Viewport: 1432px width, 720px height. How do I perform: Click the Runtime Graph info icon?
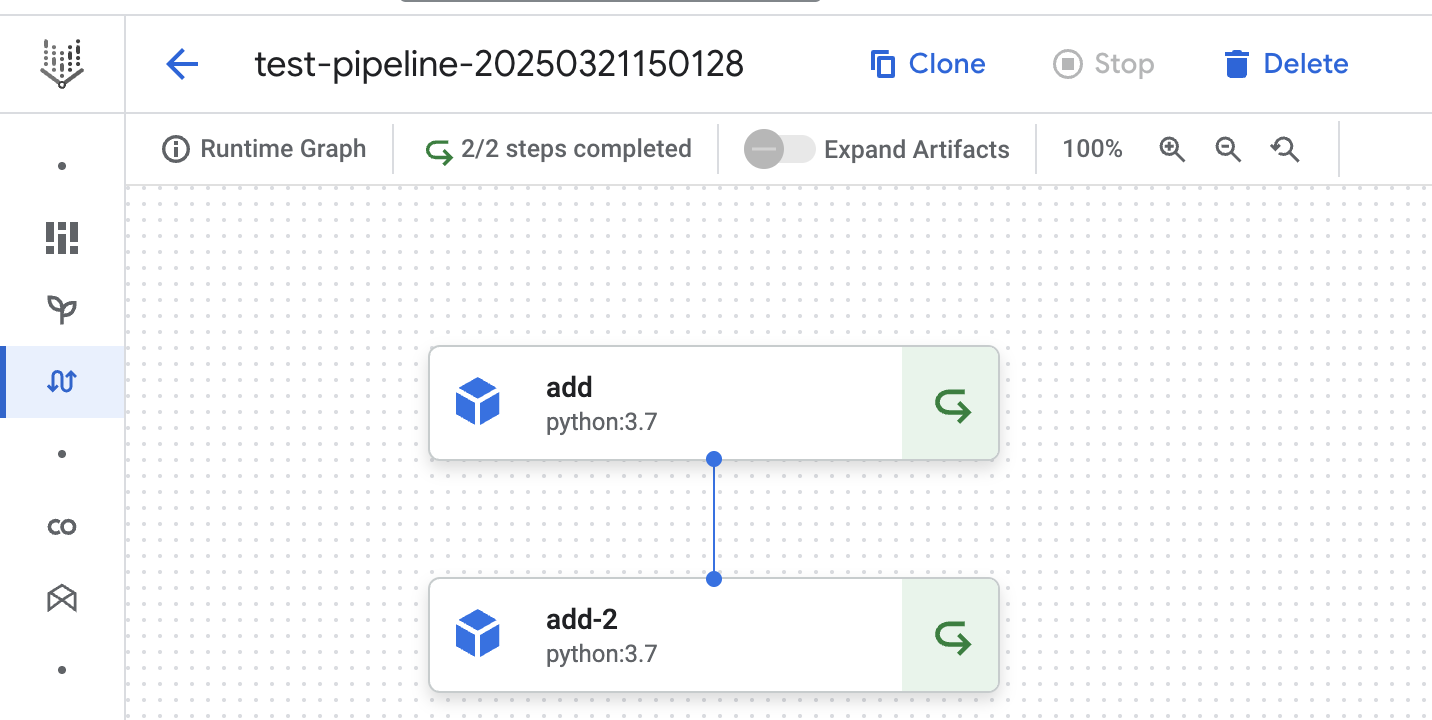pyautogui.click(x=176, y=150)
